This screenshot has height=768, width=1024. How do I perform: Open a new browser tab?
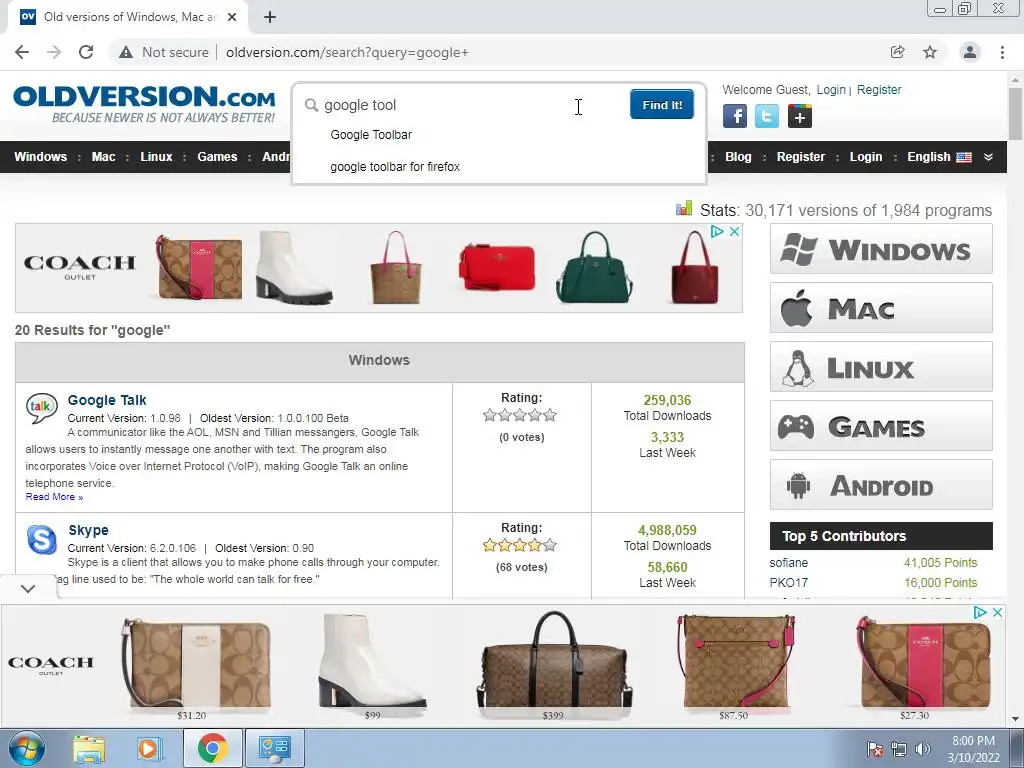click(270, 17)
